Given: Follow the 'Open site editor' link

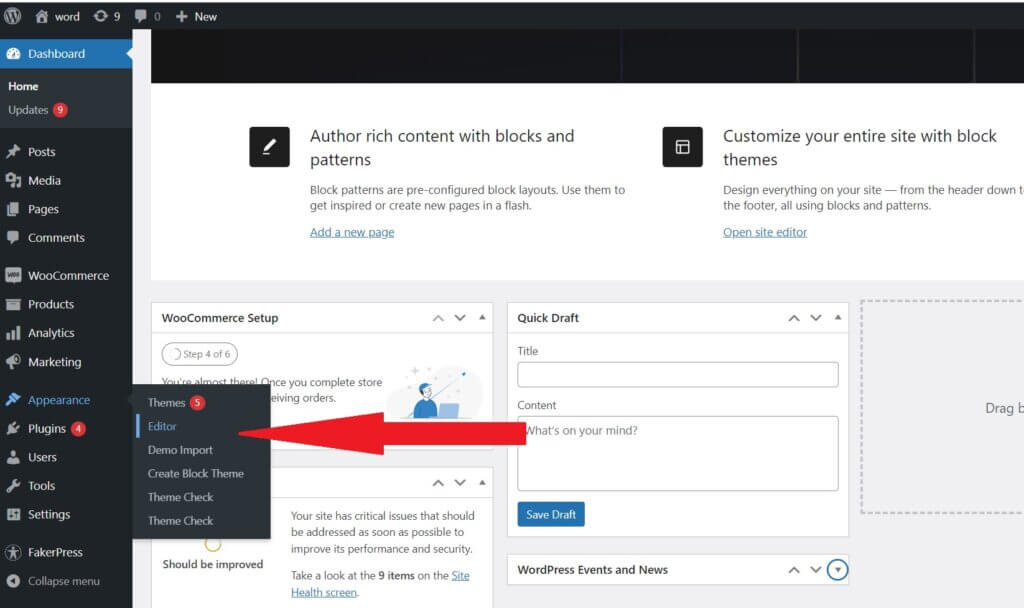Looking at the screenshot, I should [764, 232].
